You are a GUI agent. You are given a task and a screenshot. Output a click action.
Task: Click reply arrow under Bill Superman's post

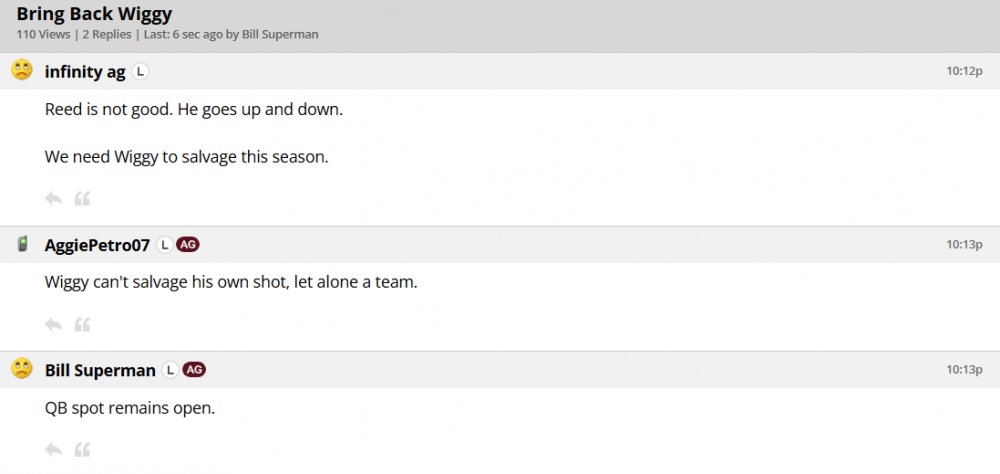(54, 449)
